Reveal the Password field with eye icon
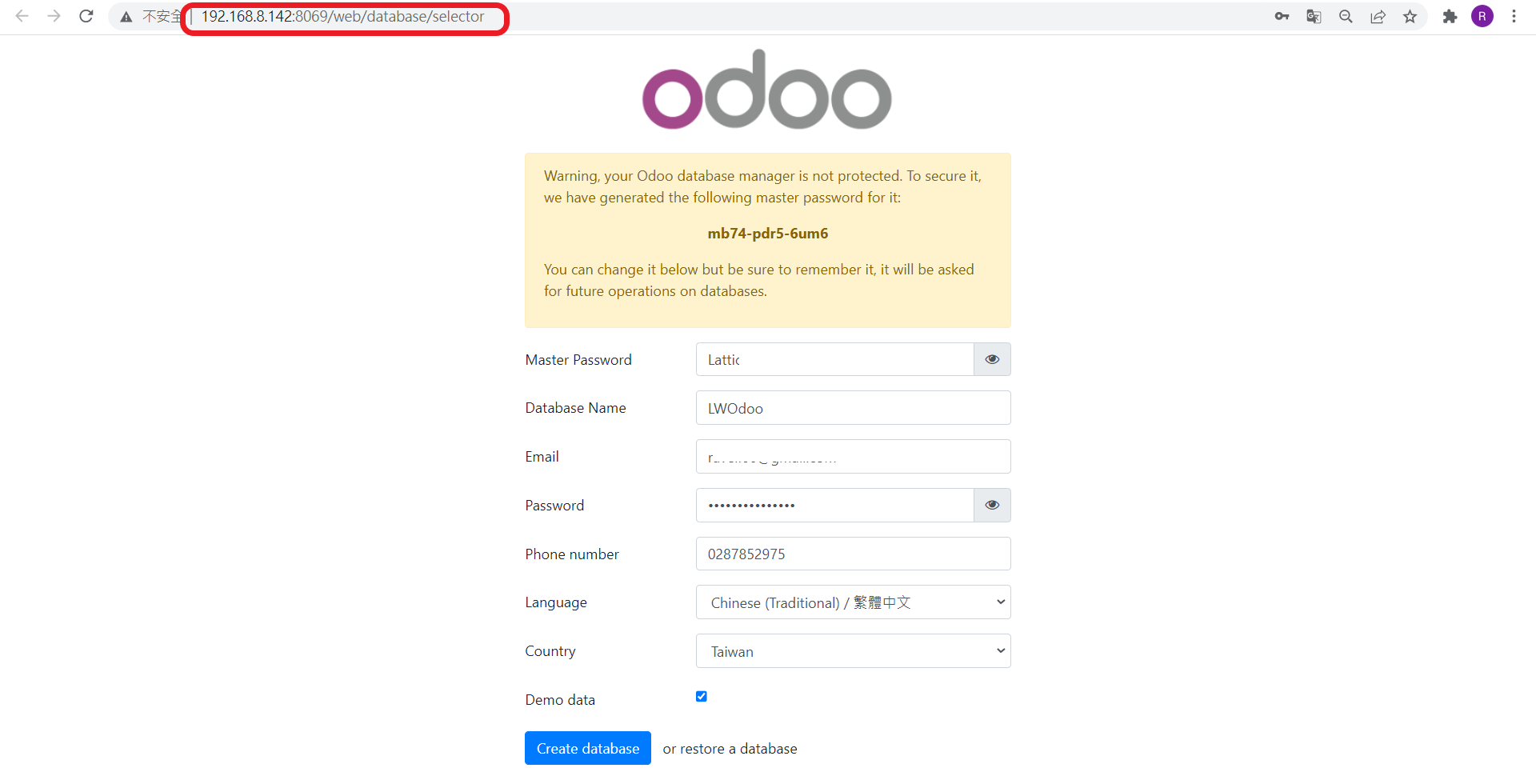Screen dimensions: 1536x784 [x=992, y=505]
